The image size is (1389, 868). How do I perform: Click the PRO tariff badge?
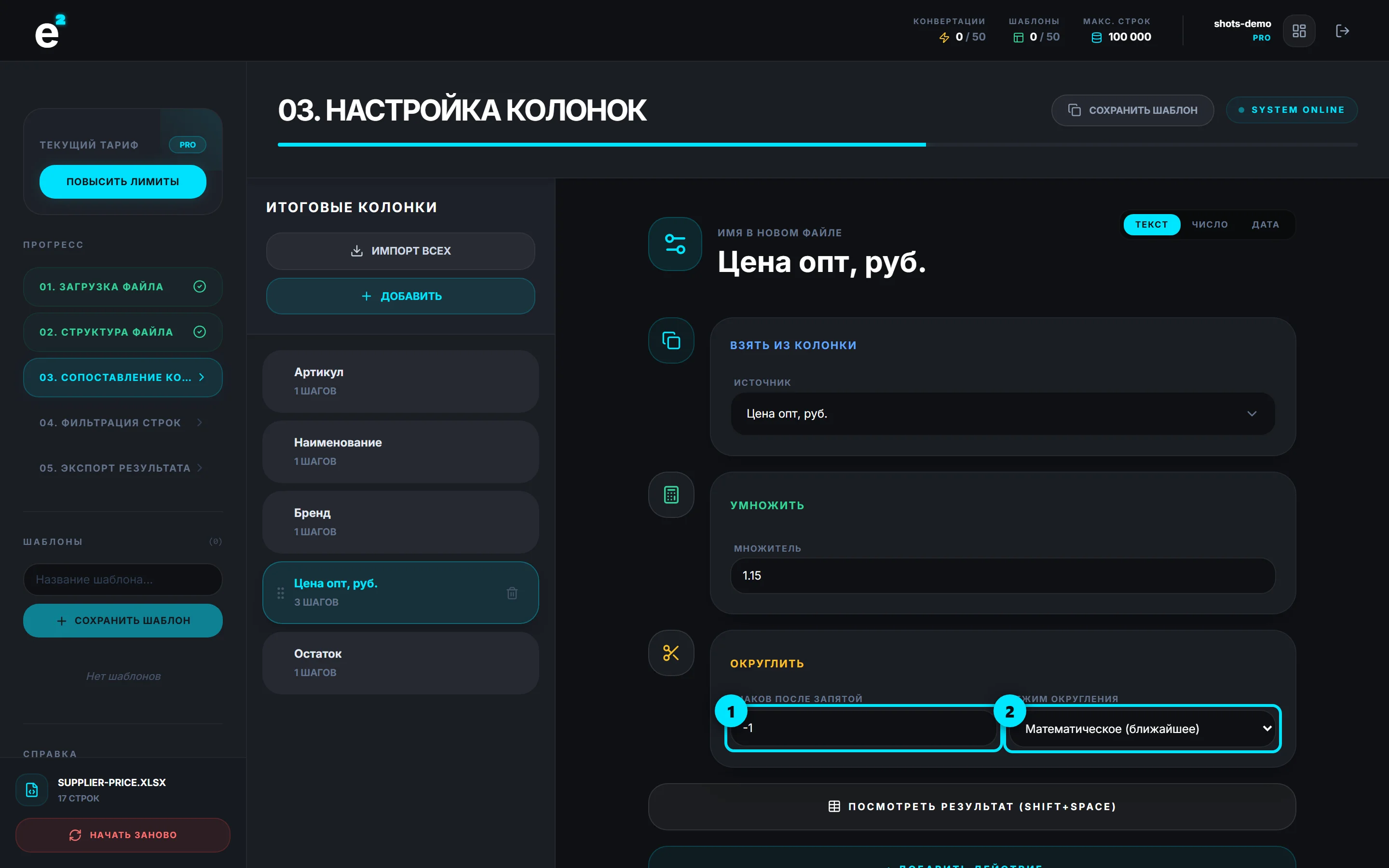[188, 145]
